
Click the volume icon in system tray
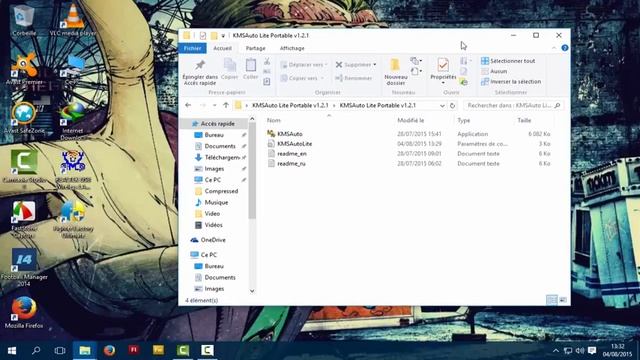click(580, 351)
